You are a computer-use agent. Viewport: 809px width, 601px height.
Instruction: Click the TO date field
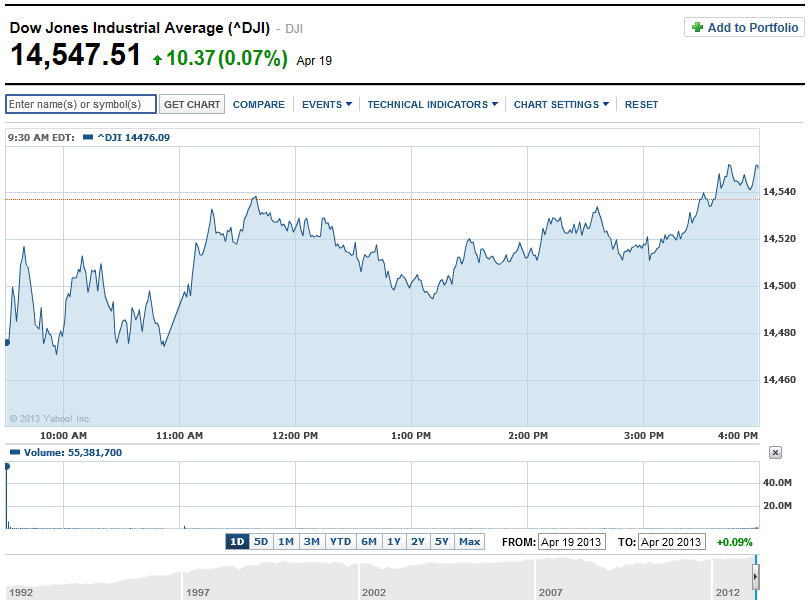pos(672,542)
